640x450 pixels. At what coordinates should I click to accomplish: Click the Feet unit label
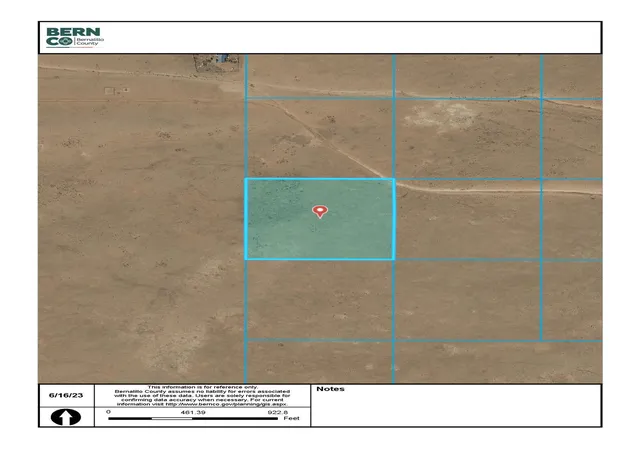(291, 418)
